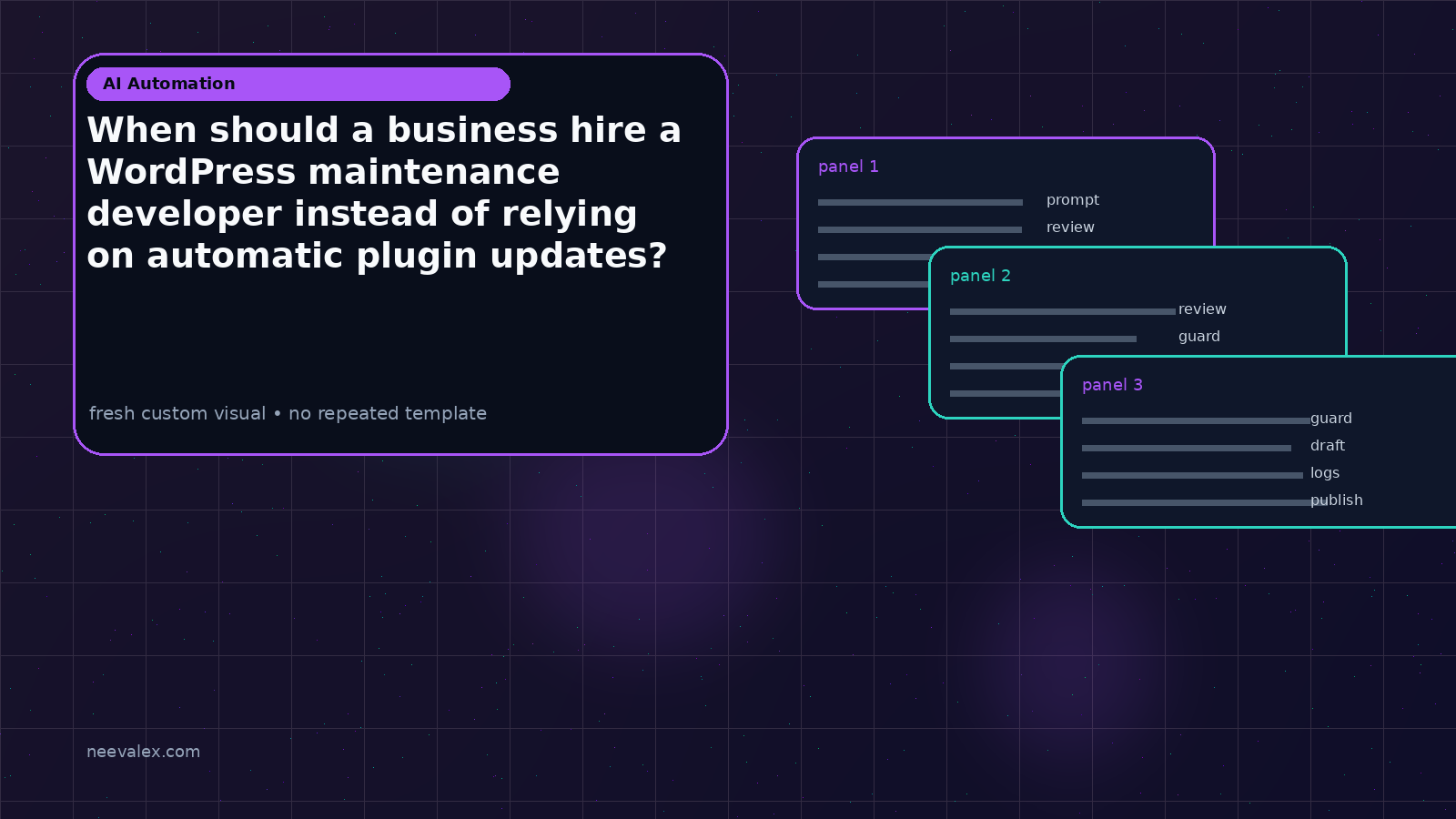Select the 'panel 2' title

(980, 276)
